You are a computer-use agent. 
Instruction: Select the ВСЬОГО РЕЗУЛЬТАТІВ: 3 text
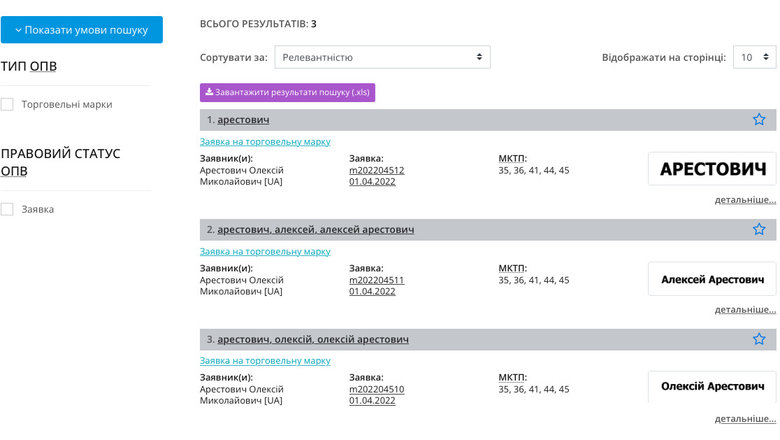[258, 24]
